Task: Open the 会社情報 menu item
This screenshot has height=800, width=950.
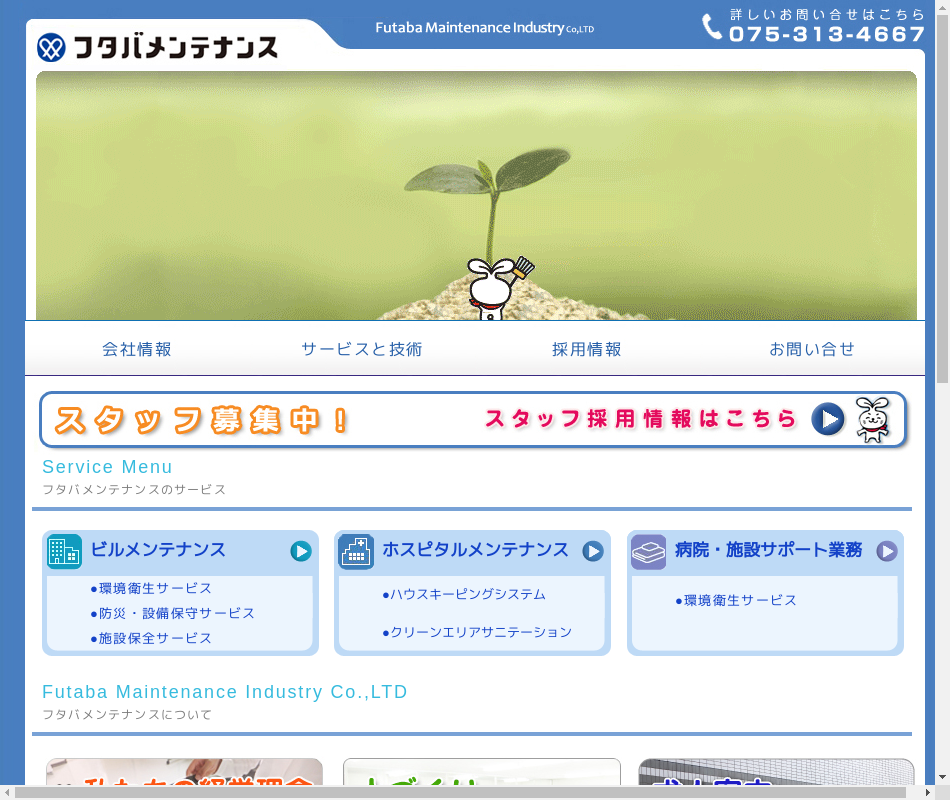Action: (137, 349)
